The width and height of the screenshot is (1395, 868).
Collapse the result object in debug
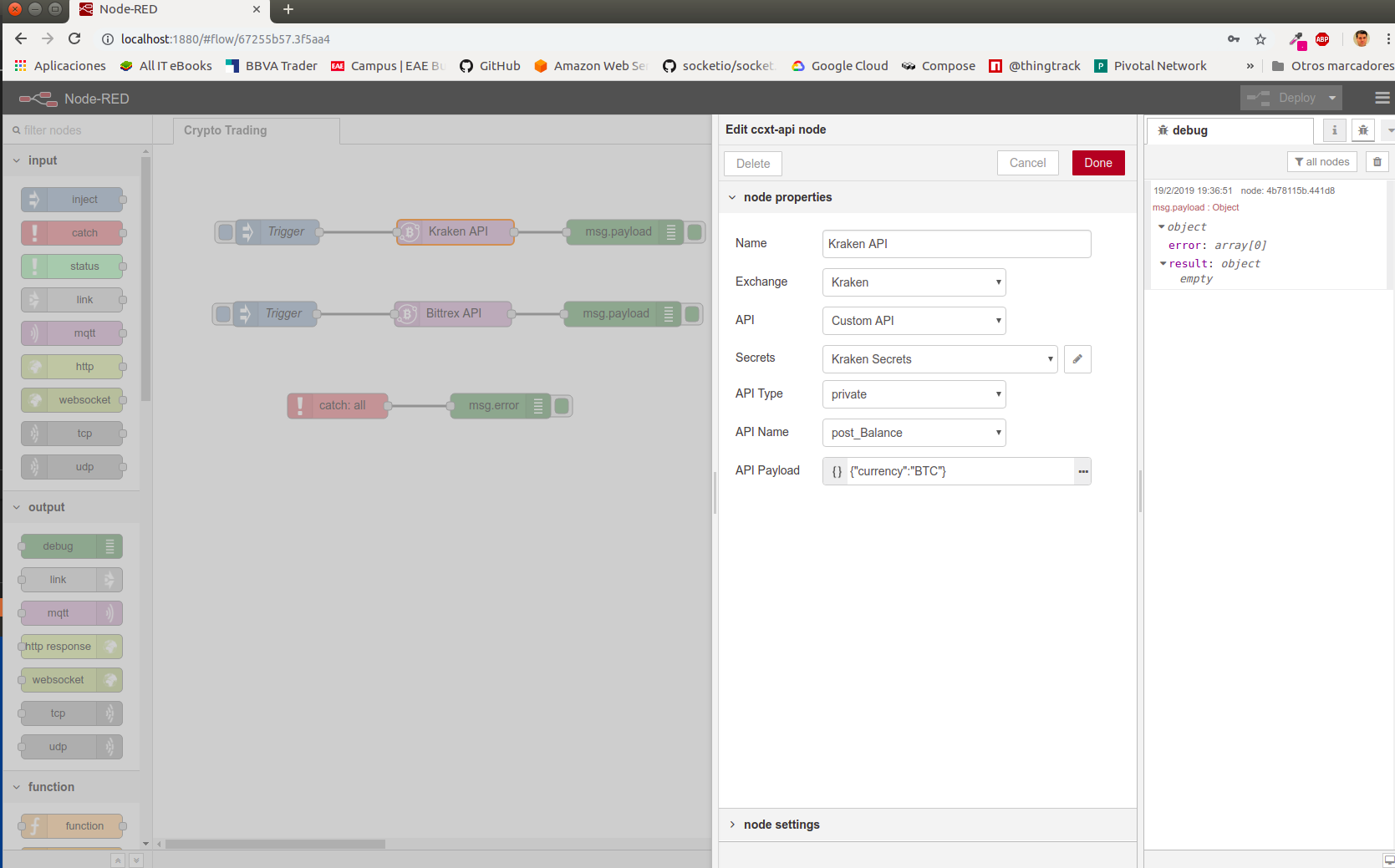1163,264
